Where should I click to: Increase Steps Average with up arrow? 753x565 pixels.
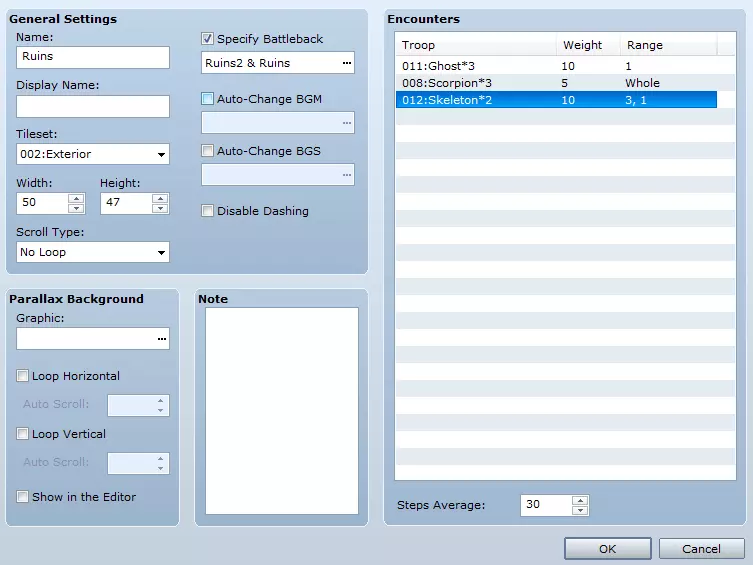pos(580,500)
